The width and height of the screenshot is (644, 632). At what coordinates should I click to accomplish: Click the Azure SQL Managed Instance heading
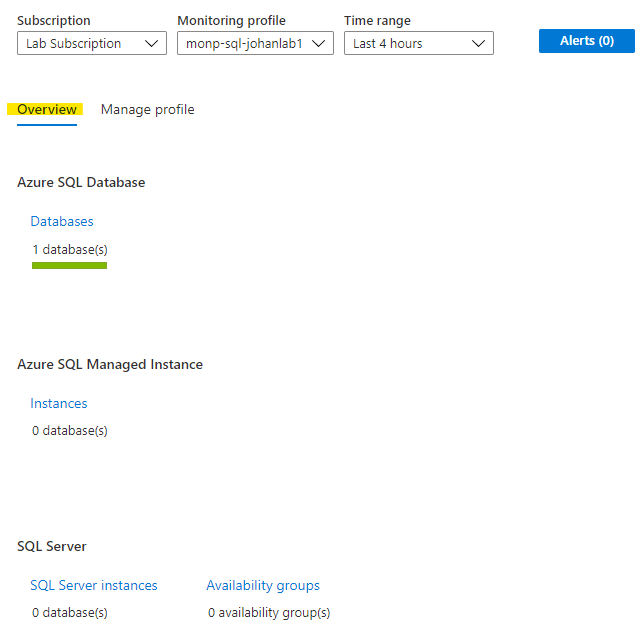tap(110, 365)
